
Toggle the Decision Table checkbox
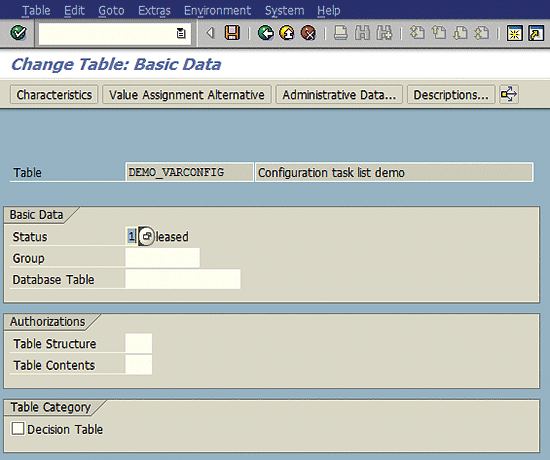[18, 429]
